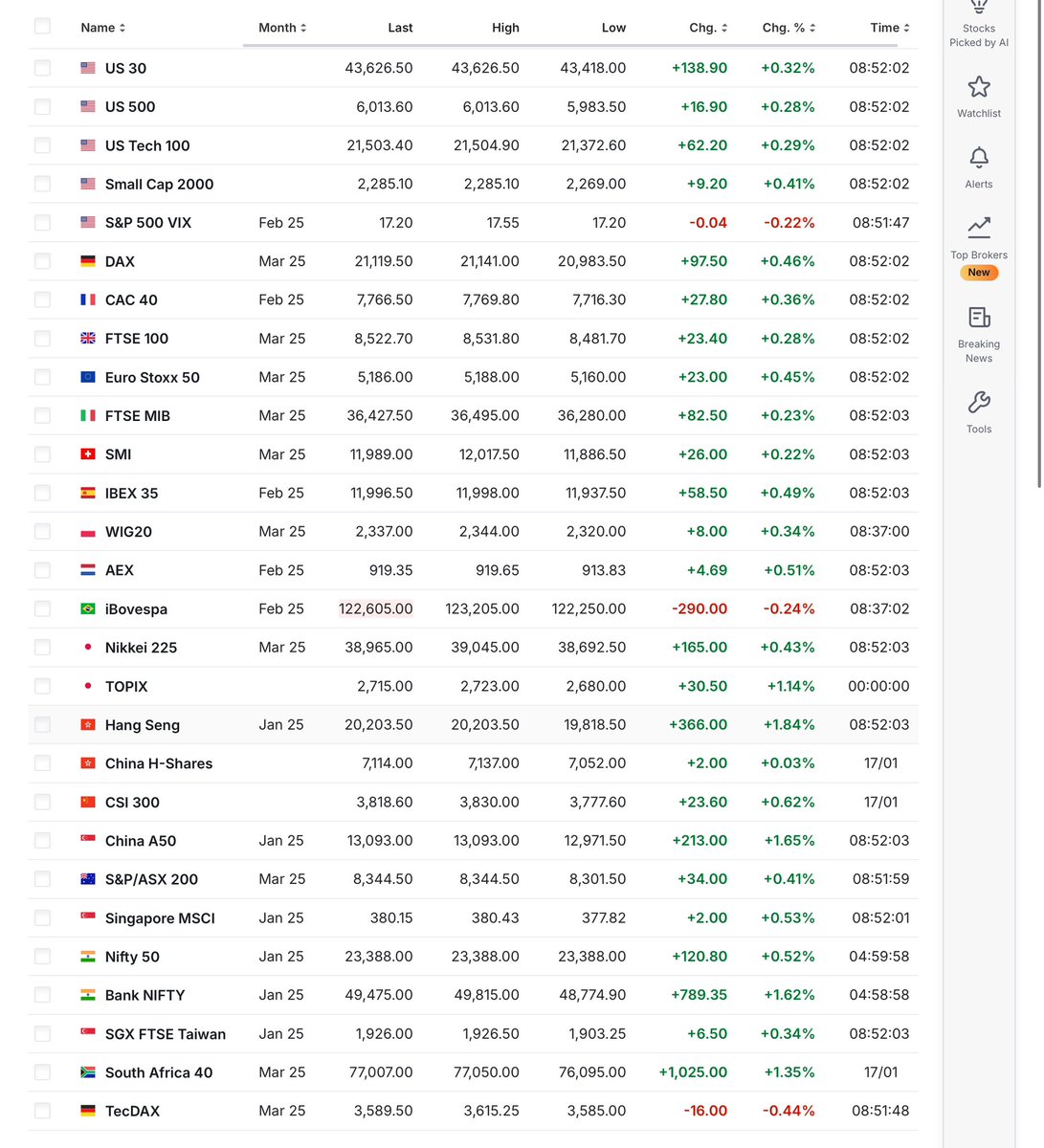Click Brazilian flag beside iBovespa

(88, 608)
